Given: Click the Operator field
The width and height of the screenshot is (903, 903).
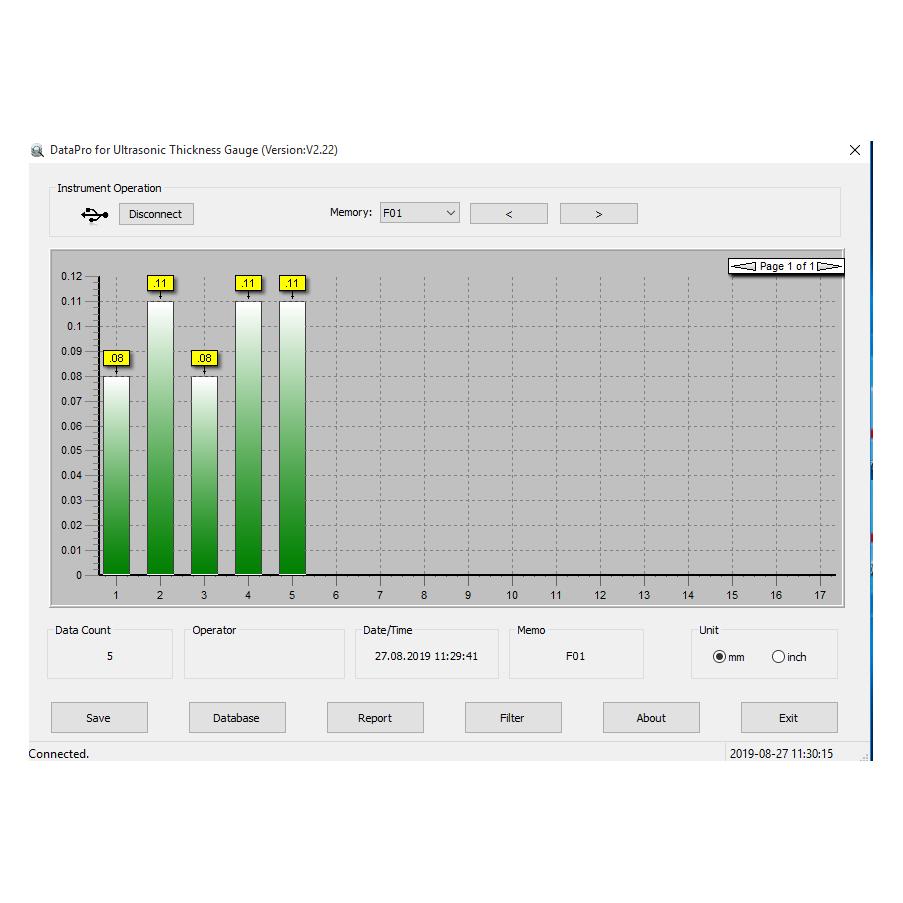Looking at the screenshot, I should coord(264,654).
